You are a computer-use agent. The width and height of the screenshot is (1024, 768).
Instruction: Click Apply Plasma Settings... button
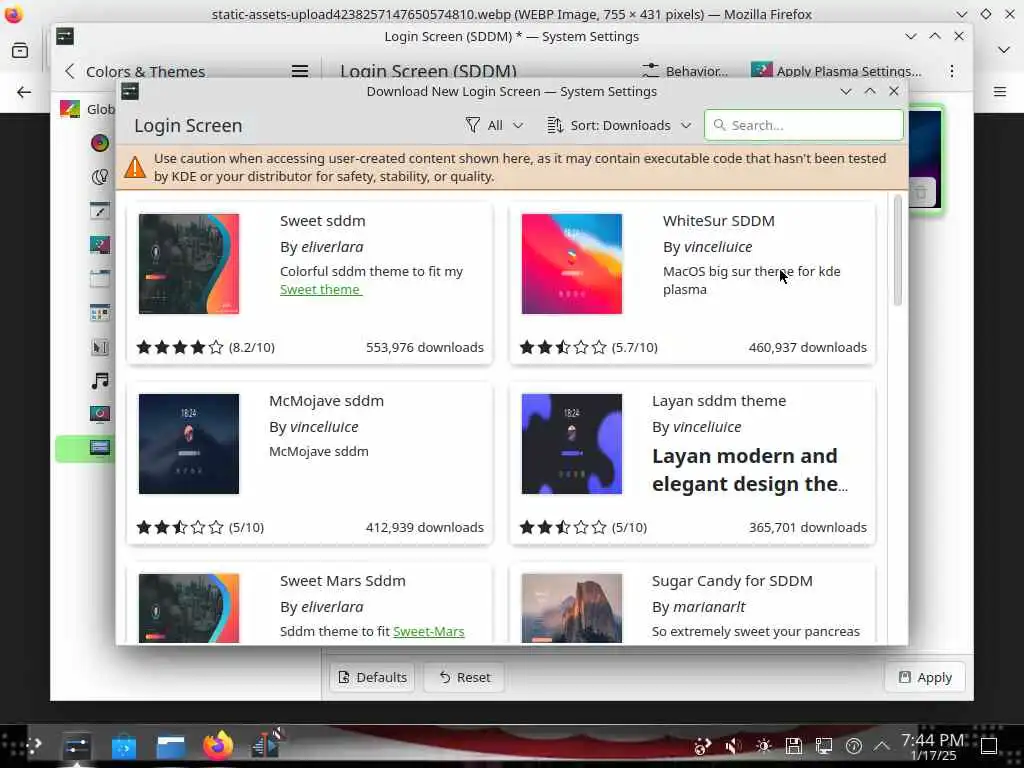click(837, 71)
